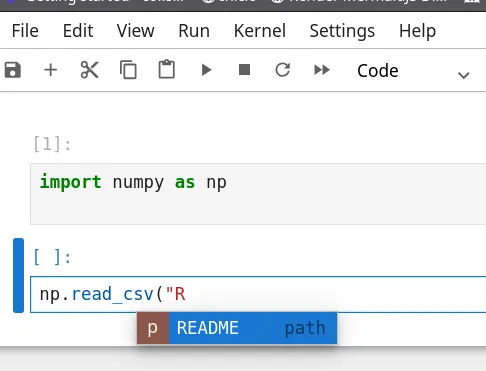This screenshot has width=486, height=371.
Task: Click the import numpy code cell
Action: coord(258,194)
